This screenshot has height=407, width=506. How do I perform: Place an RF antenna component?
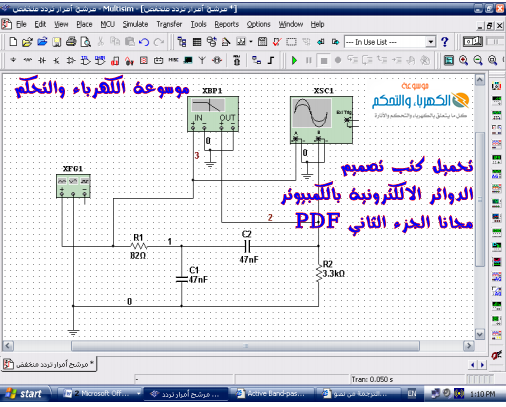click(x=202, y=60)
